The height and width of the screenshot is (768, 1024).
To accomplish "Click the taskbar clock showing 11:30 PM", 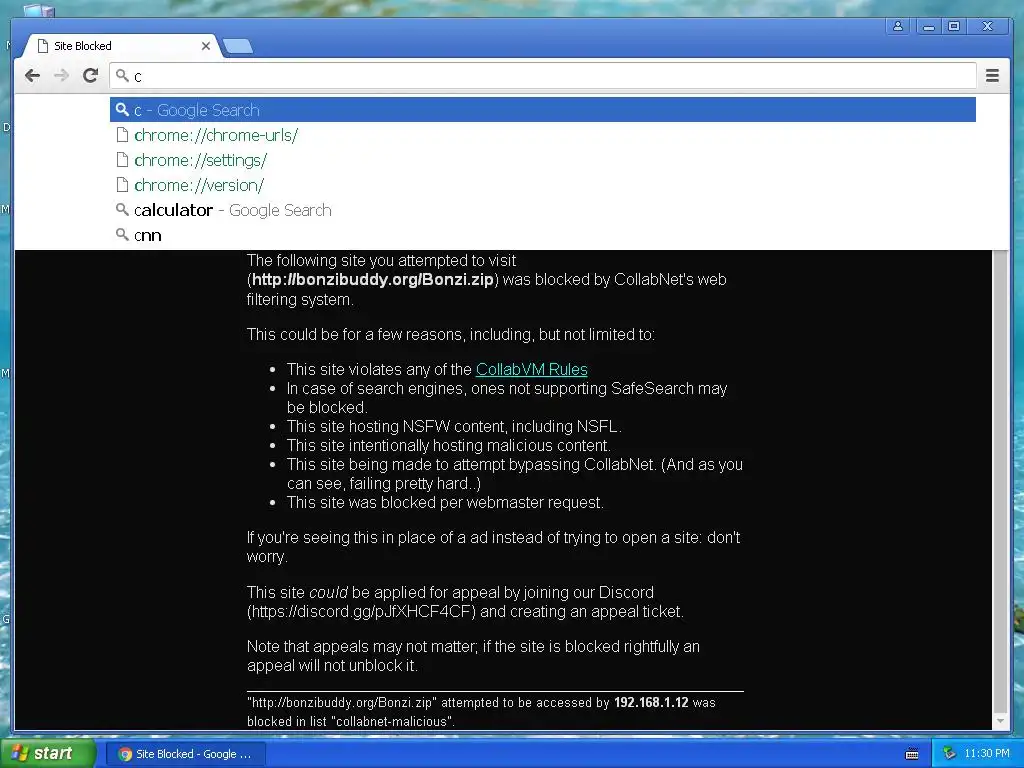I will point(987,754).
